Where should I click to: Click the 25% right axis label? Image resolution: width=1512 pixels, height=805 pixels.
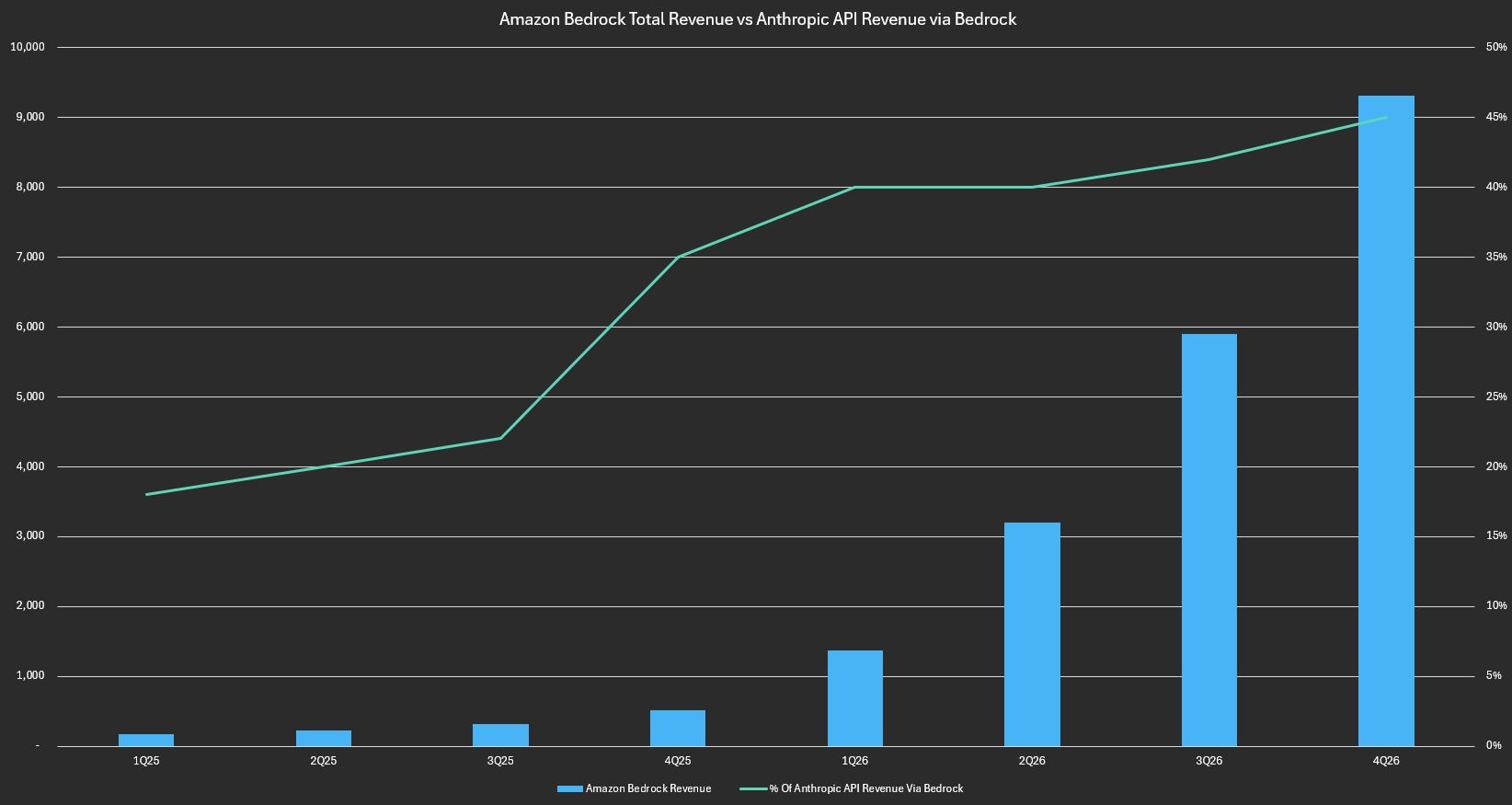(x=1495, y=397)
